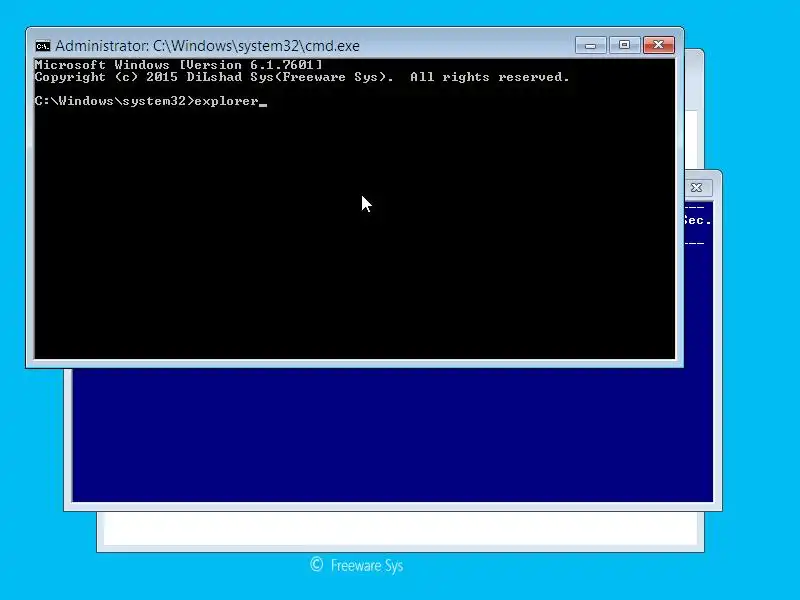Open the cmd.exe system menu icon
Viewport: 800px width, 600px height.
pos(43,46)
